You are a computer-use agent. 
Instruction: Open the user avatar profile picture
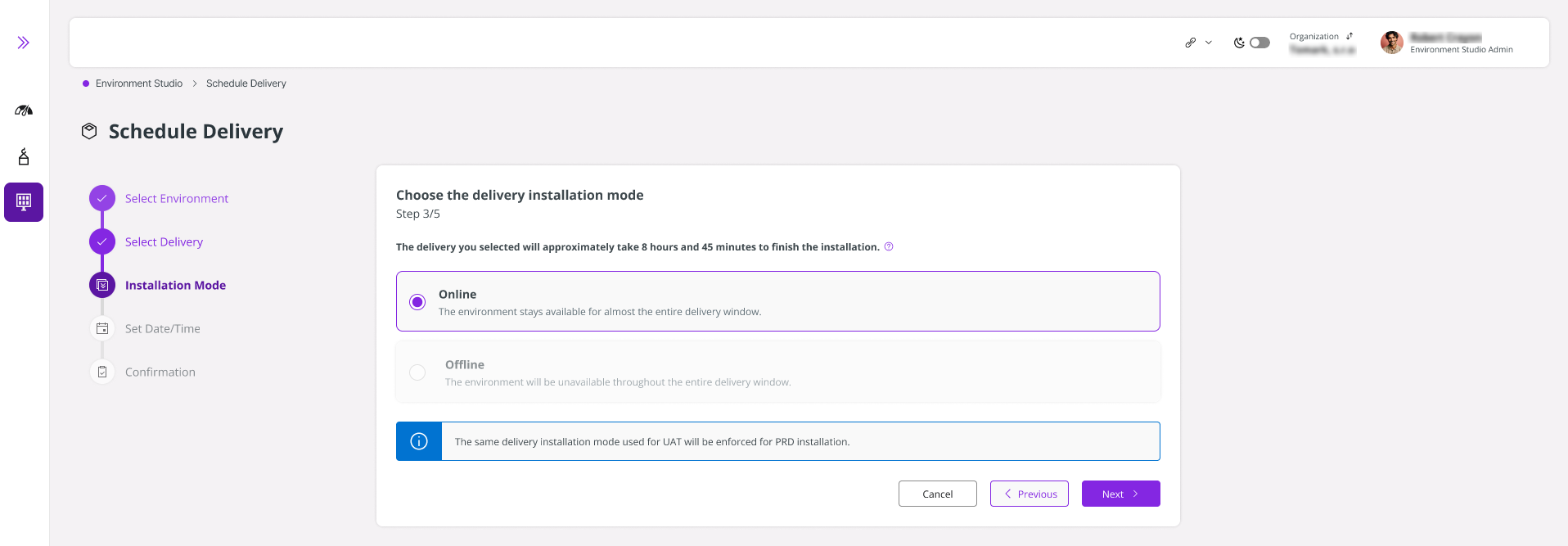[1392, 43]
